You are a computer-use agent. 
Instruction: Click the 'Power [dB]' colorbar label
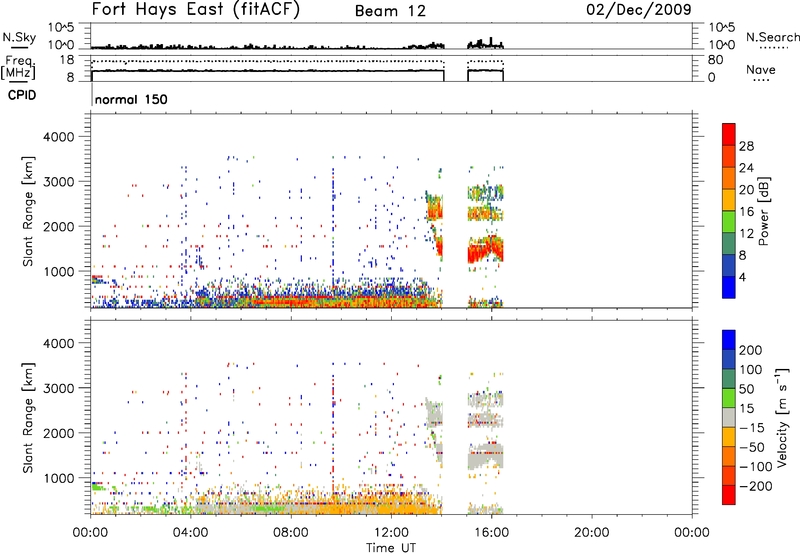[x=763, y=211]
